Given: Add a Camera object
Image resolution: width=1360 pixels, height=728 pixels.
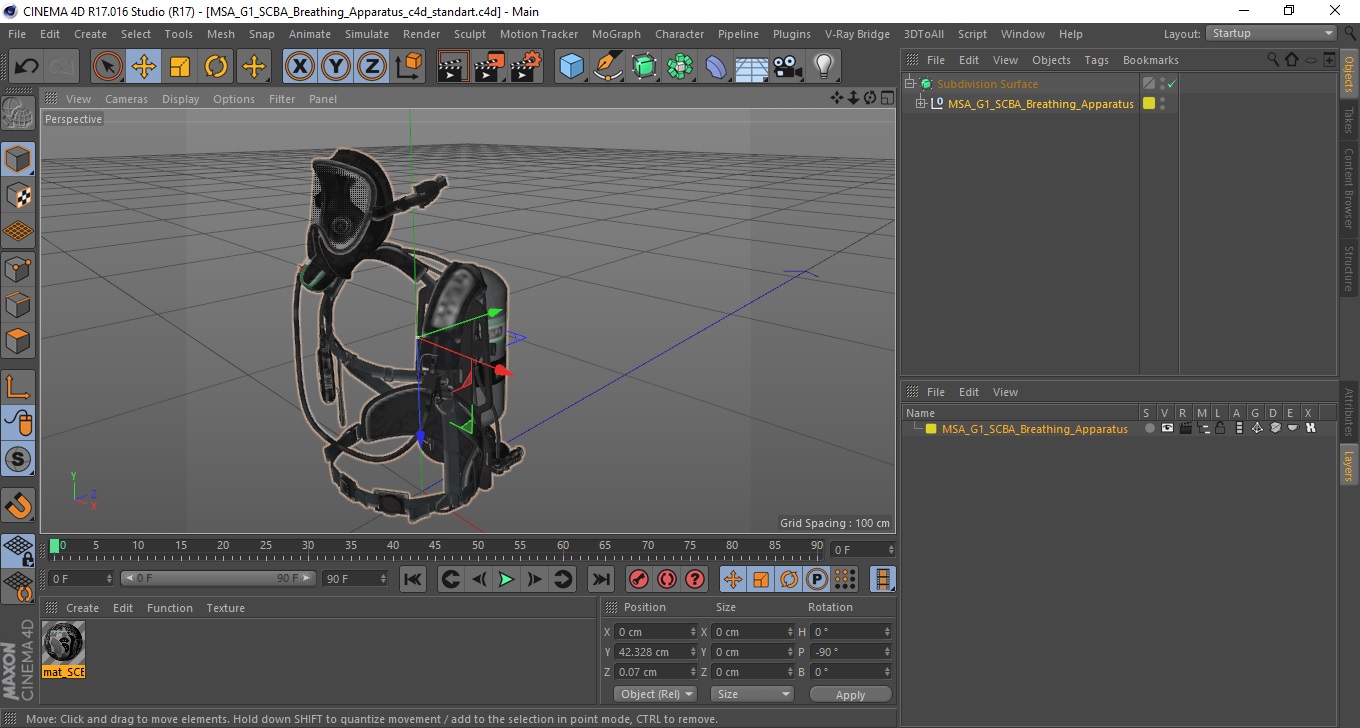Looking at the screenshot, I should pyautogui.click(x=787, y=67).
